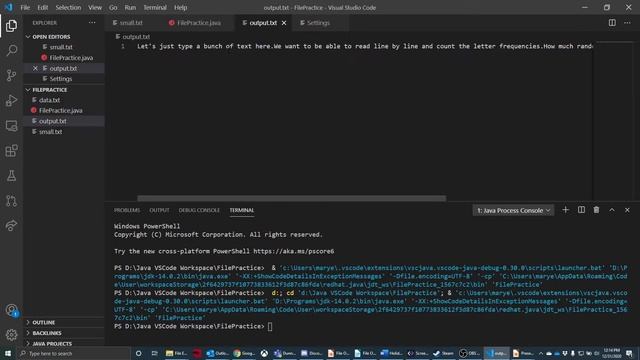Screen dimensions: 640x360
Task: Maximize the panel size with chevron up
Action: (612, 210)
